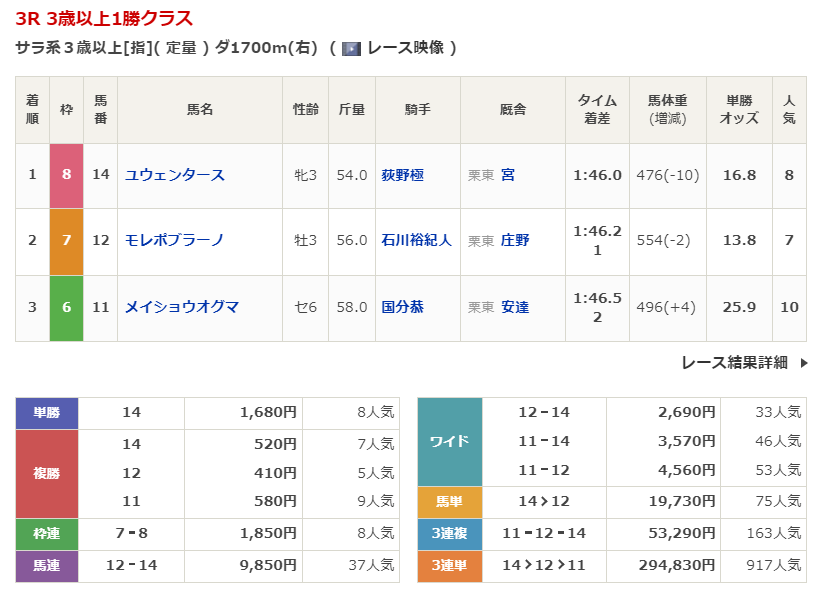Open trainer 安達 stable page
The width and height of the screenshot is (820, 591).
pyautogui.click(x=515, y=307)
